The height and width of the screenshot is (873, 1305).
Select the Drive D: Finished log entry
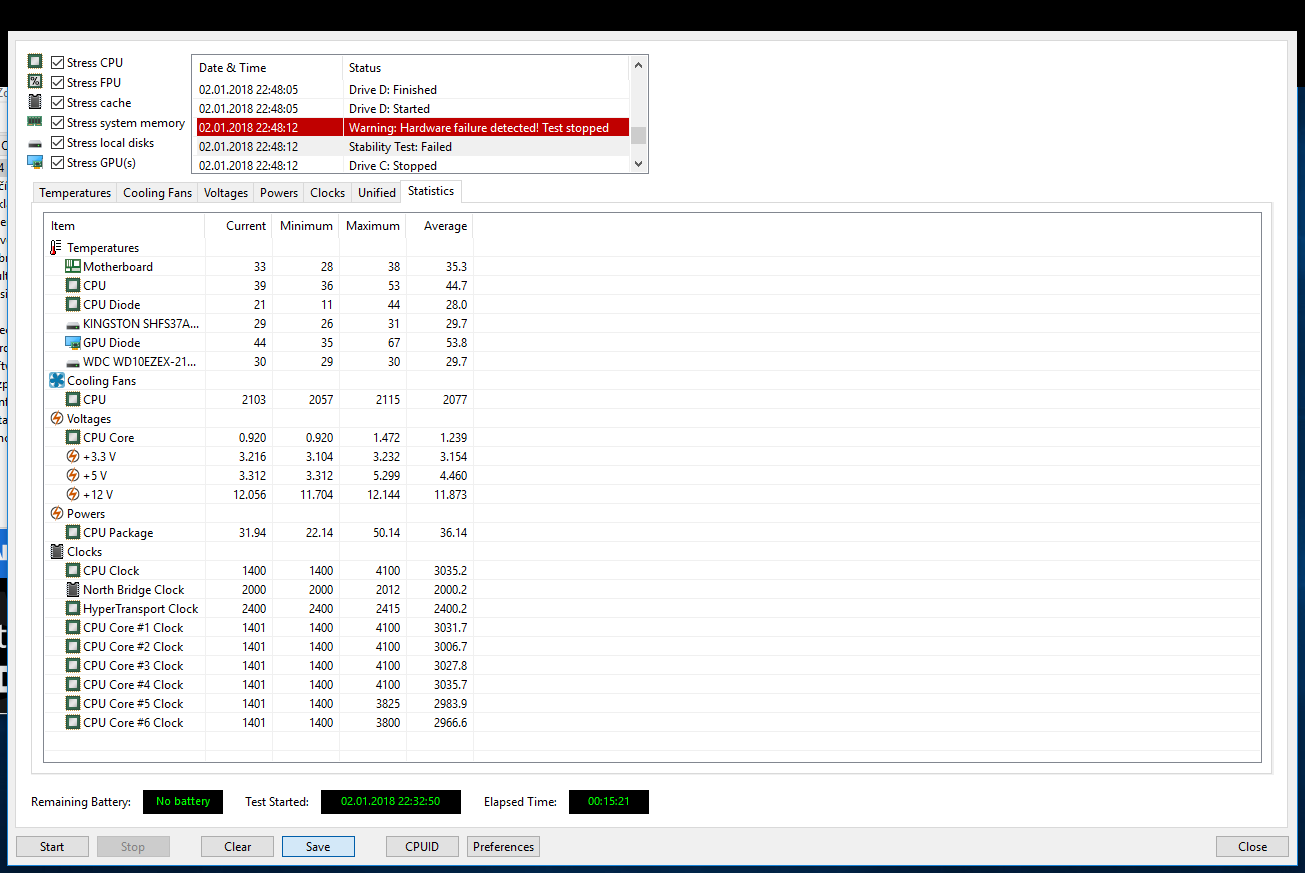(x=412, y=90)
